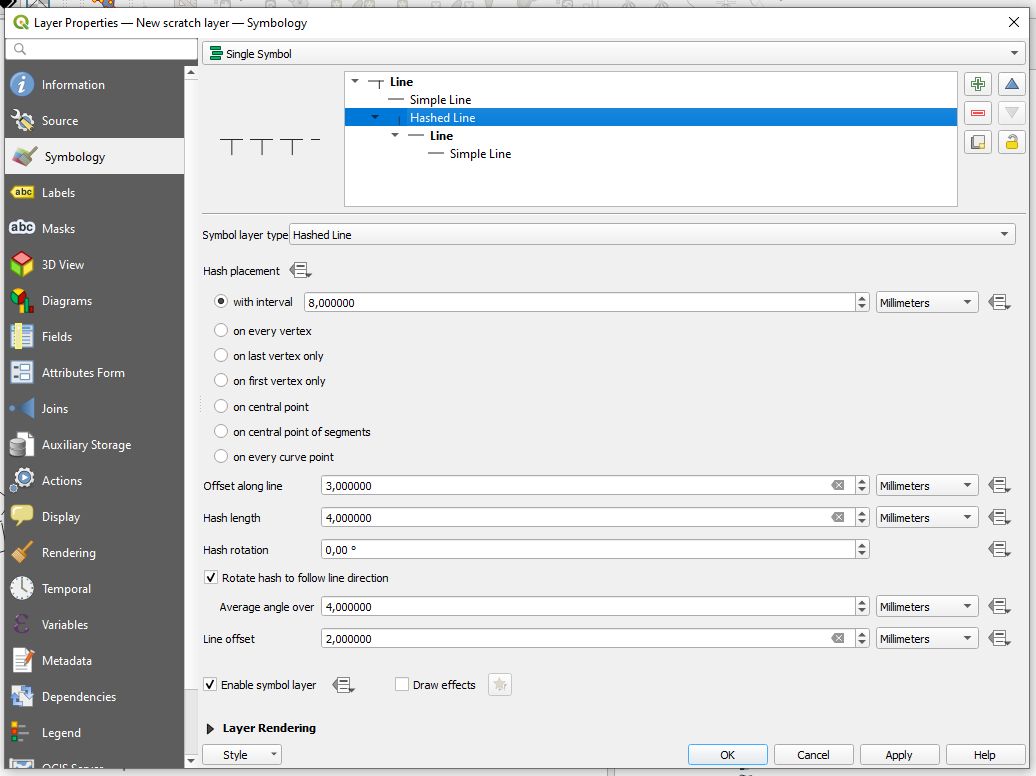
Task: Open the Diagrams tab in sidebar
Action: 66,301
